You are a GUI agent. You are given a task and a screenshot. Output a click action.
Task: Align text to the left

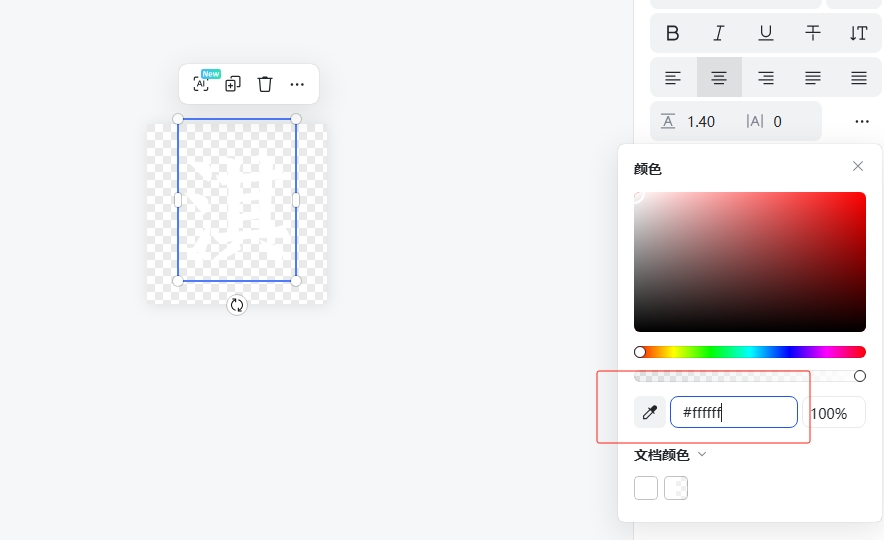pyautogui.click(x=673, y=78)
